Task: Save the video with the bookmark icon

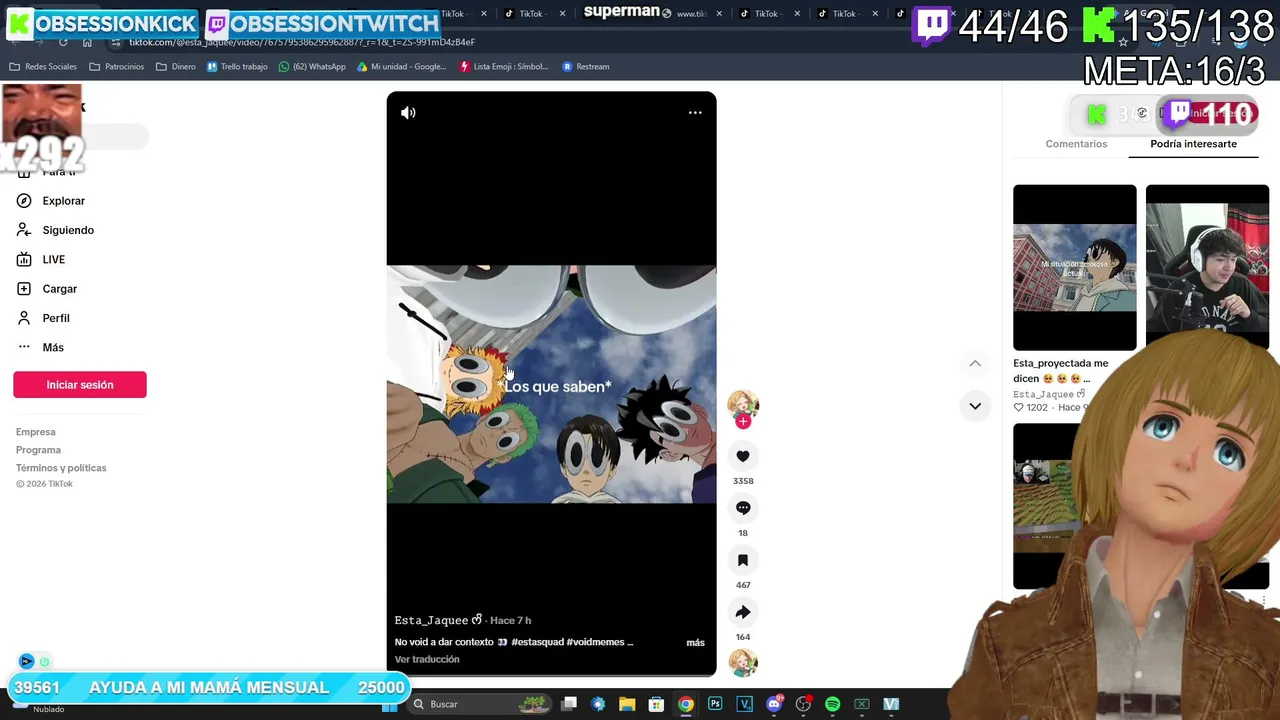Action: (743, 560)
